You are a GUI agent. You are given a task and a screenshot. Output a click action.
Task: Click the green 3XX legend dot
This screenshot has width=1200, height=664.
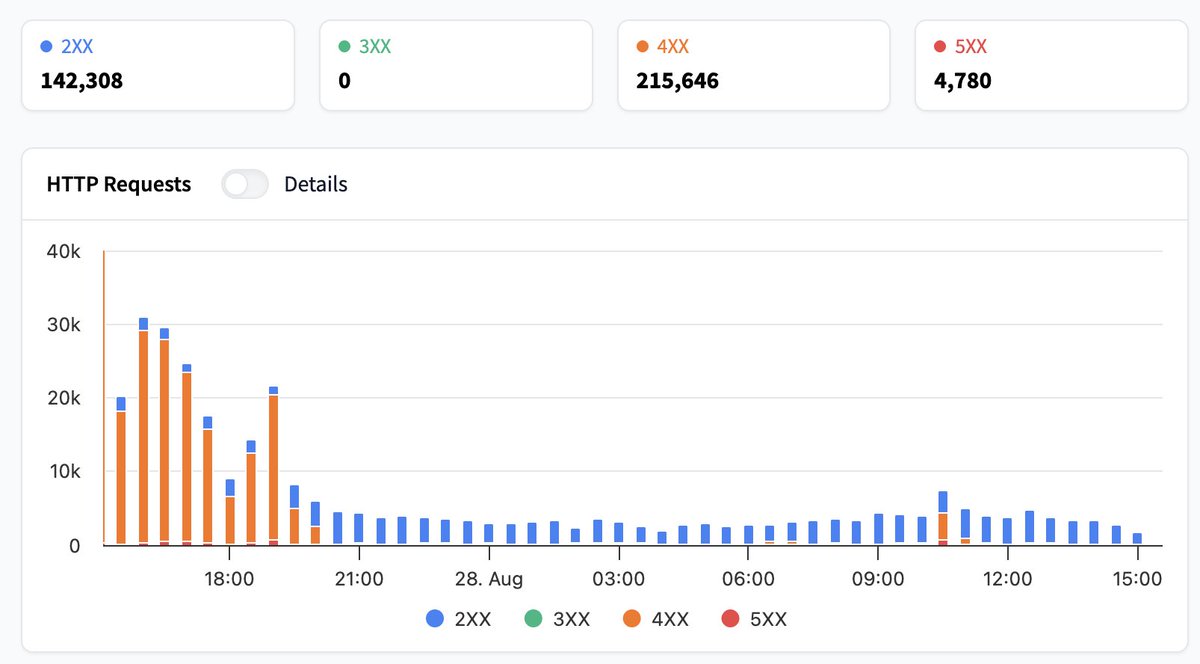pyautogui.click(x=535, y=619)
